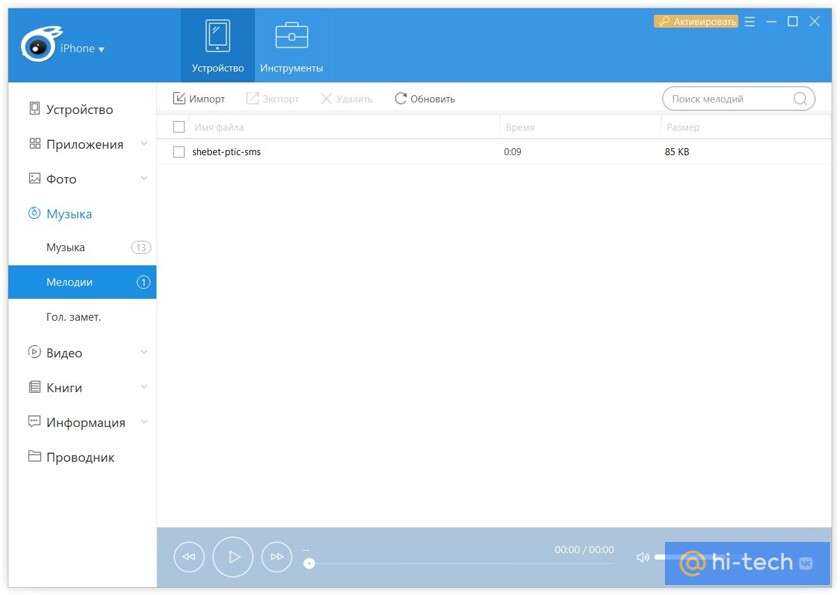Switch to the Инструменты tab

pos(291,45)
